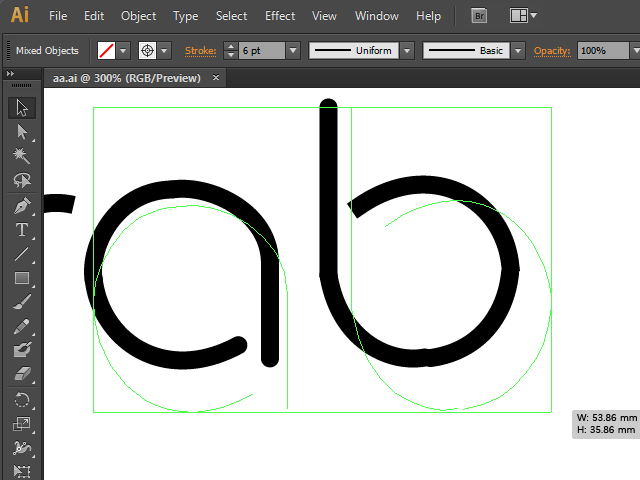
Task: Select the Scale tool
Action: click(x=22, y=424)
